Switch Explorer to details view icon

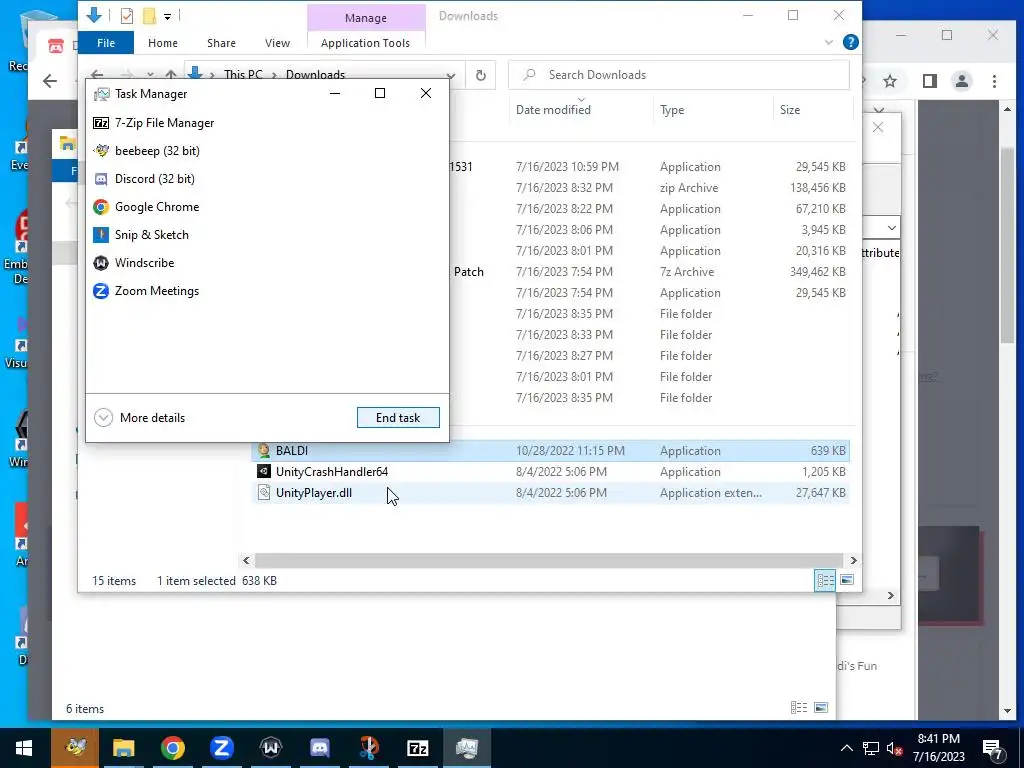pos(825,580)
